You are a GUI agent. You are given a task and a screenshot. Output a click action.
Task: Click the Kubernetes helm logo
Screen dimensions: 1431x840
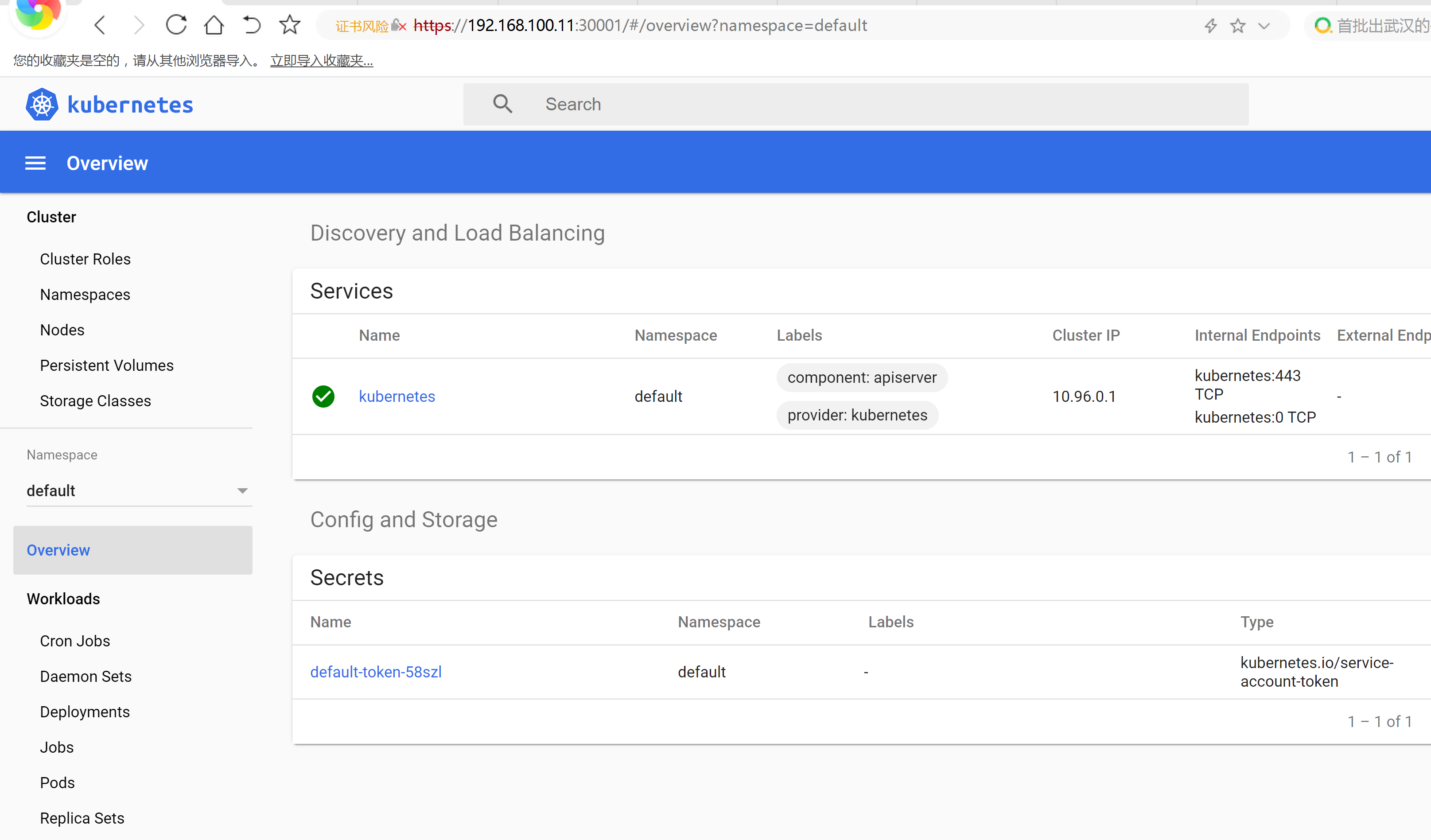(x=42, y=105)
